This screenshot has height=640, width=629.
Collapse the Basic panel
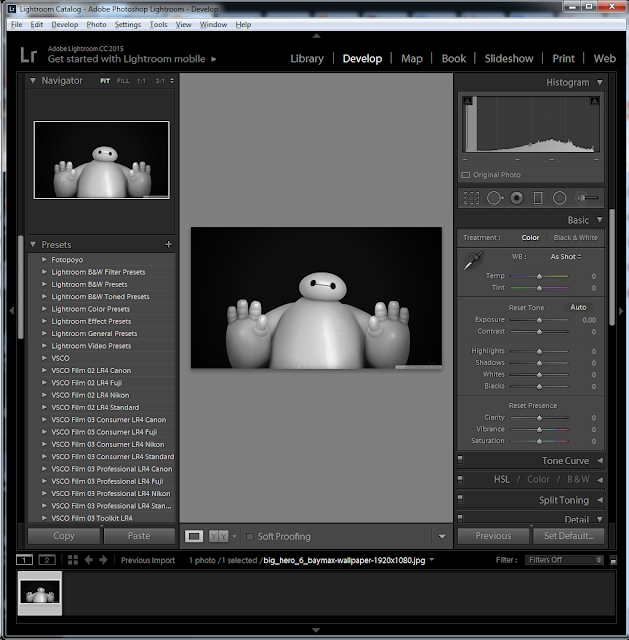point(600,220)
